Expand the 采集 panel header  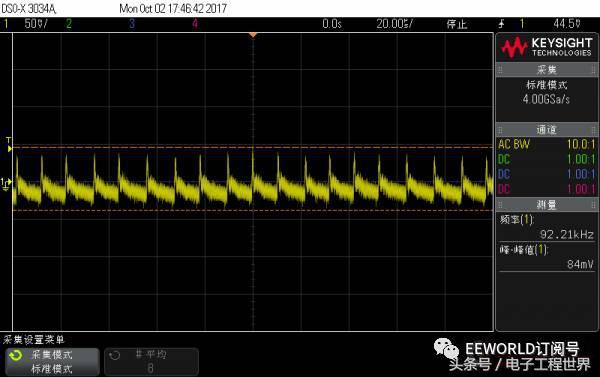coord(547,70)
